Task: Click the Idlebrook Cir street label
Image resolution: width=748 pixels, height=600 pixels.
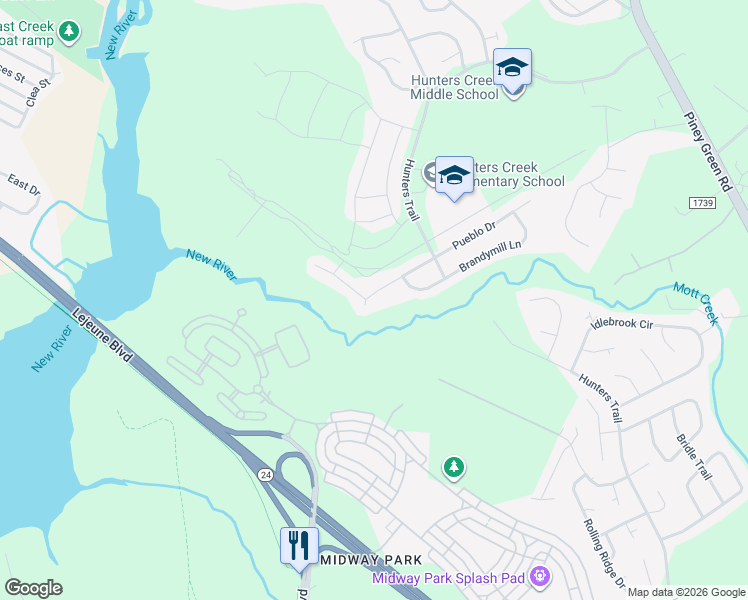Action: [622, 323]
